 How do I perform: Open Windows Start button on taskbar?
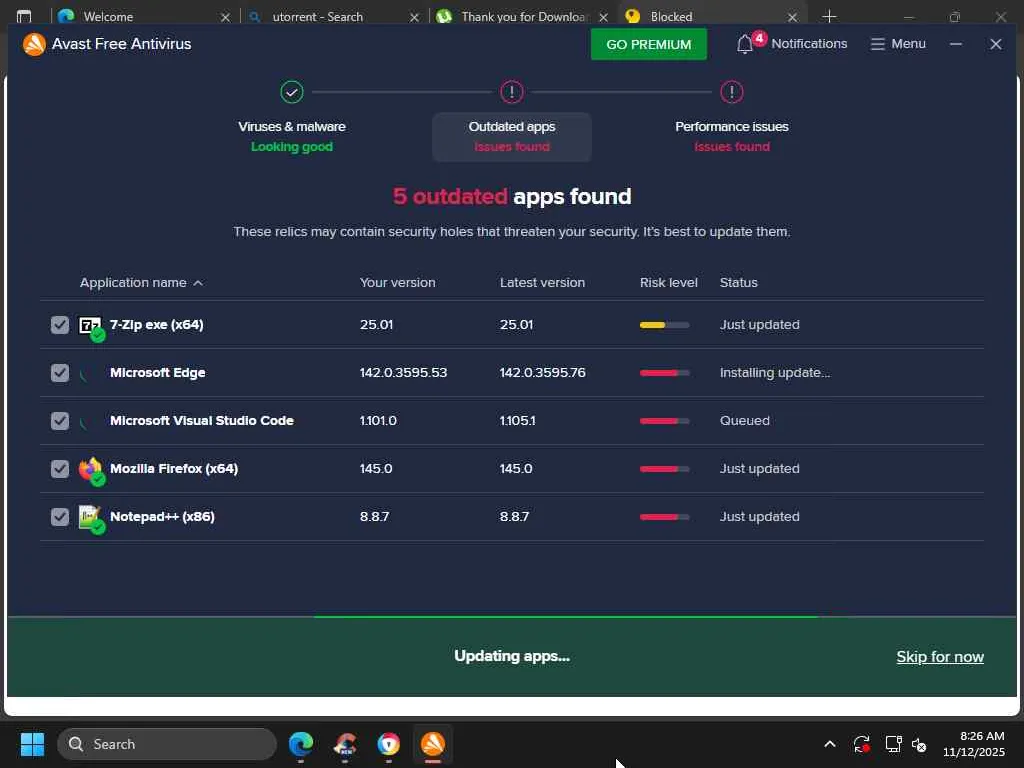coord(32,744)
